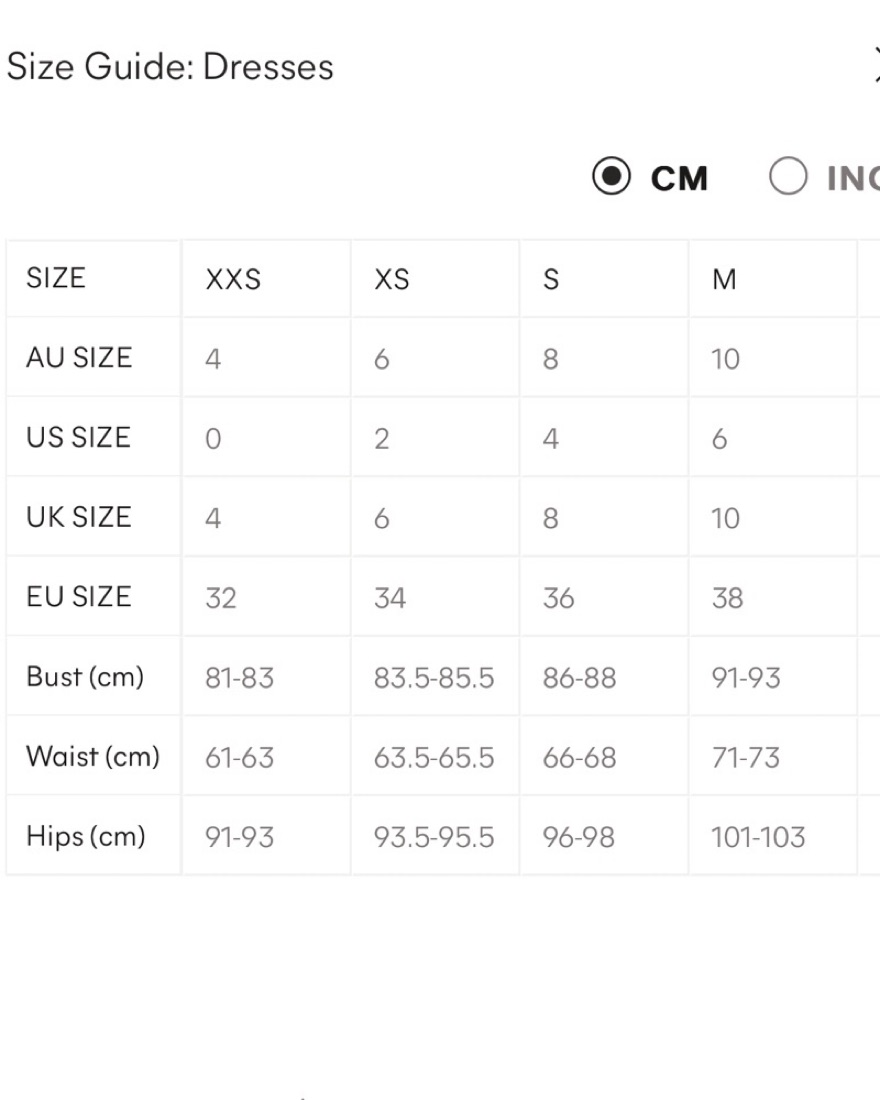Click the Size Guide: Dresses heading

pyautogui.click(x=170, y=67)
